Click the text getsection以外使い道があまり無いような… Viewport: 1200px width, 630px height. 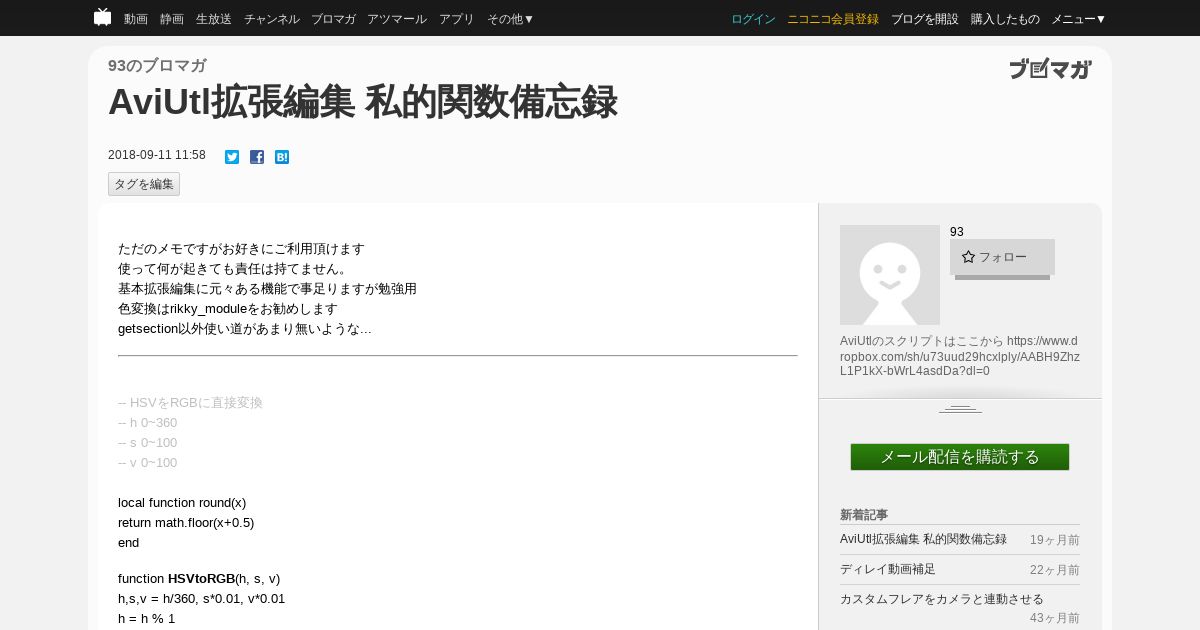(245, 329)
